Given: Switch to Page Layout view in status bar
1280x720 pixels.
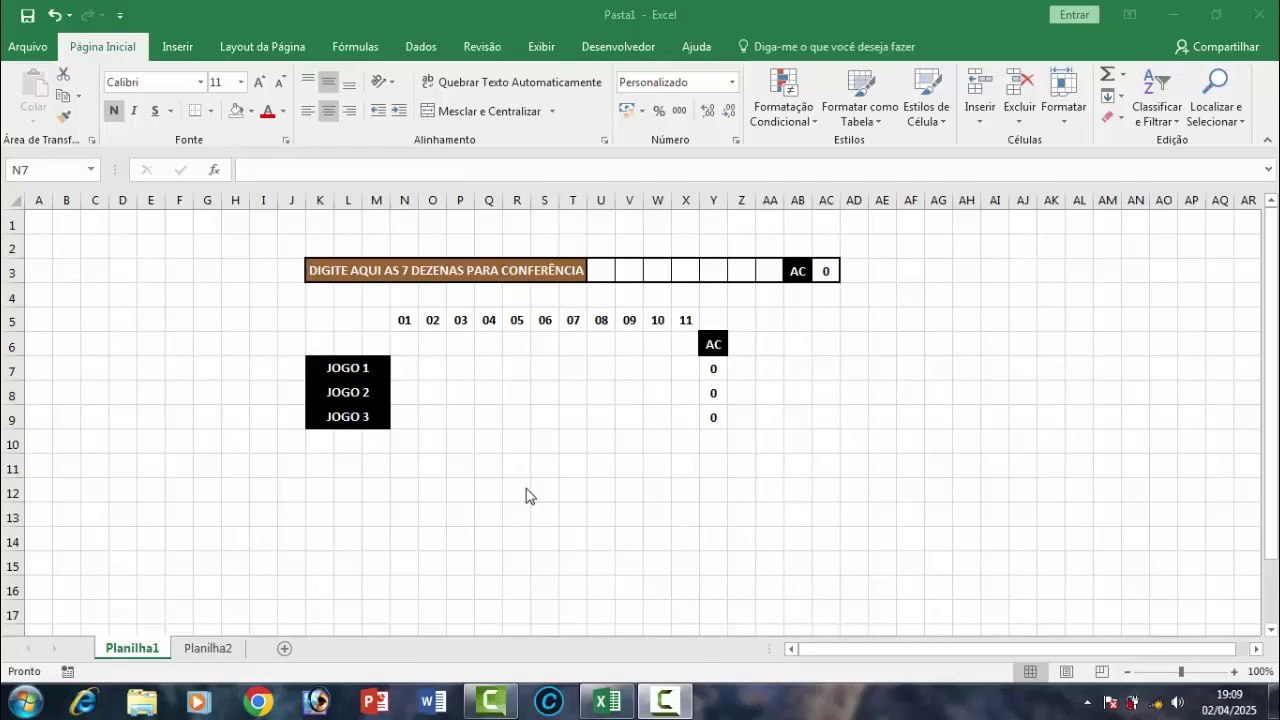Looking at the screenshot, I should [x=1066, y=672].
